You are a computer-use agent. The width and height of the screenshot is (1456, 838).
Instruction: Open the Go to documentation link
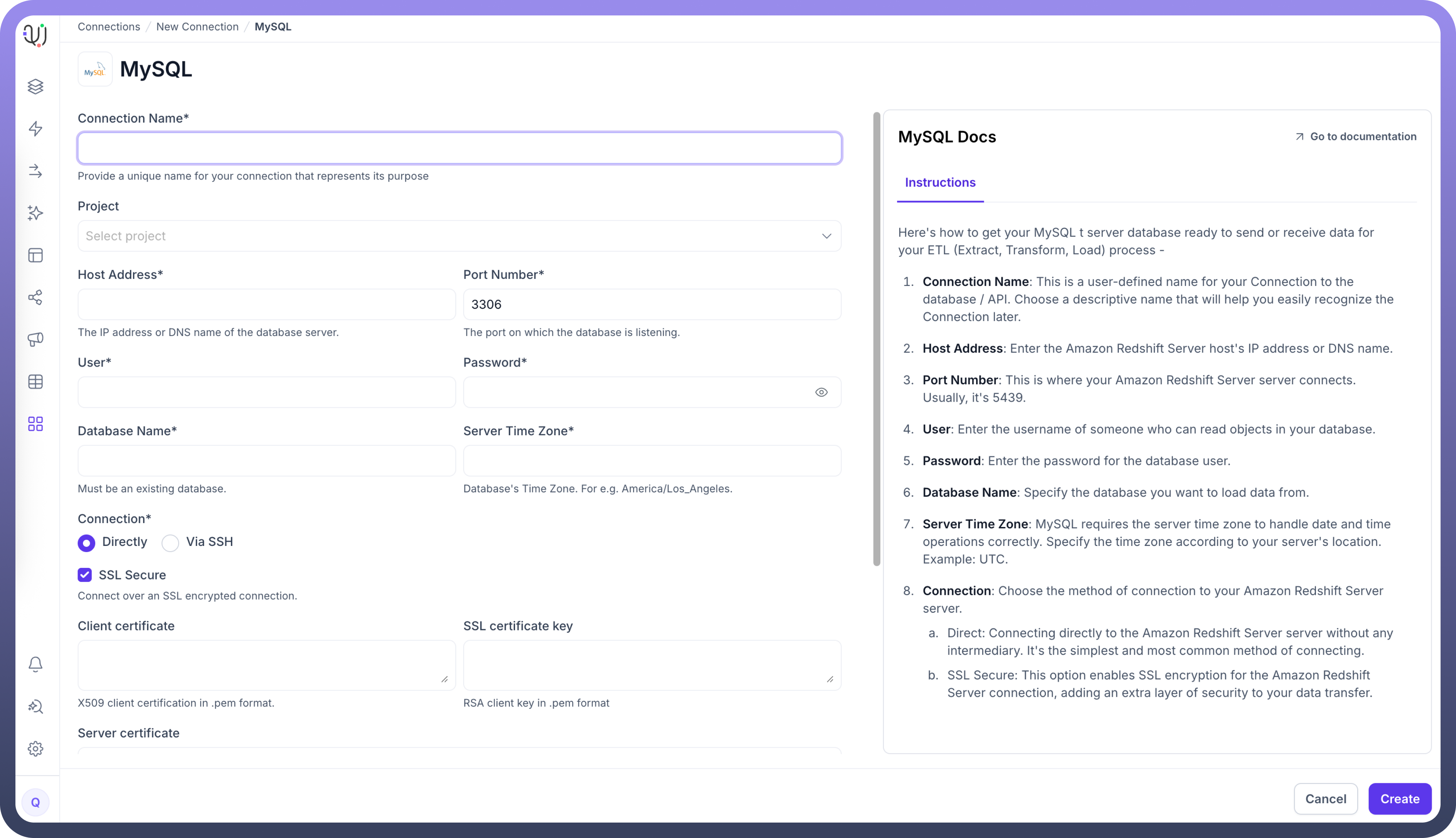(x=1356, y=137)
